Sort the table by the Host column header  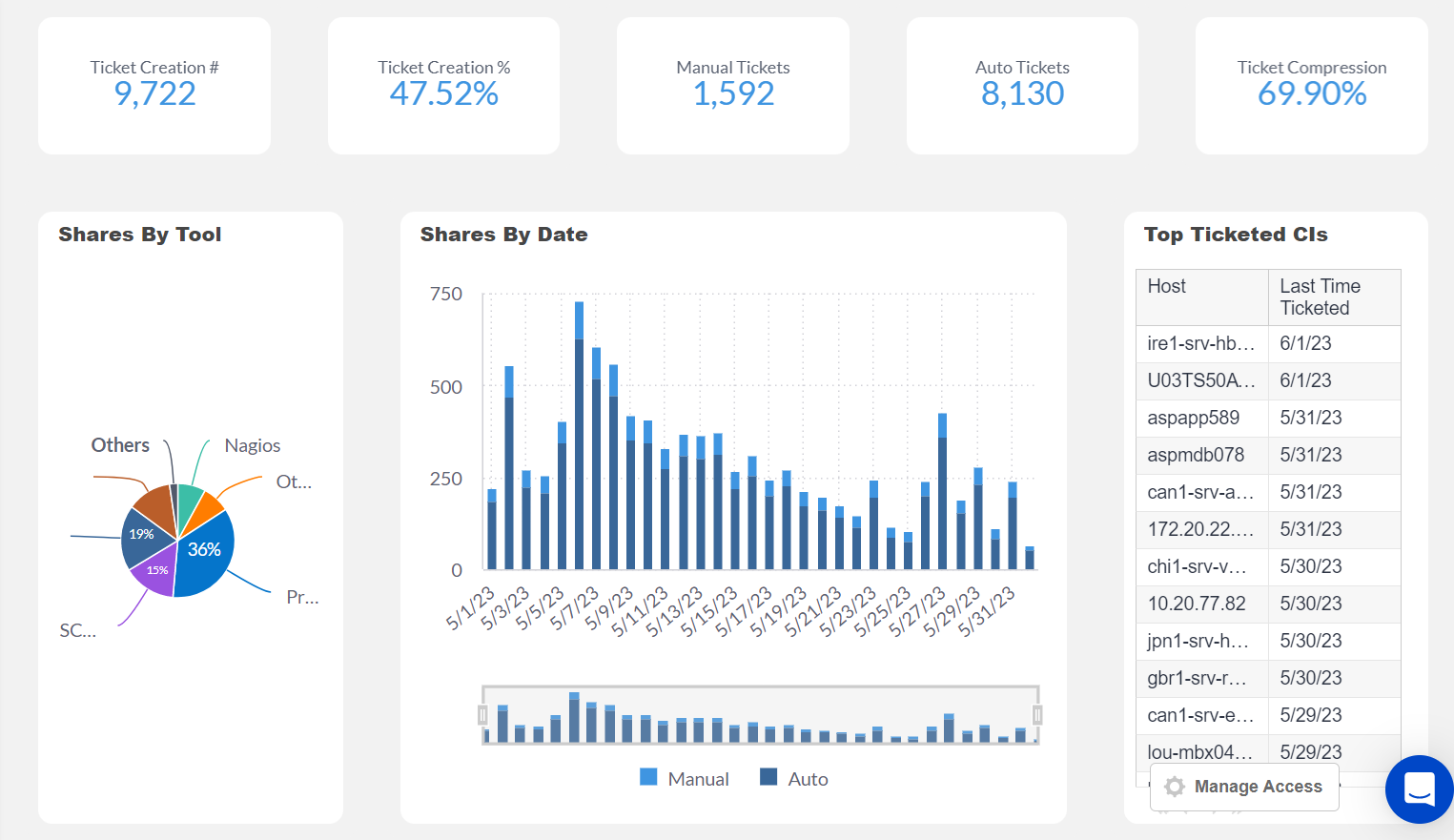click(x=1165, y=286)
